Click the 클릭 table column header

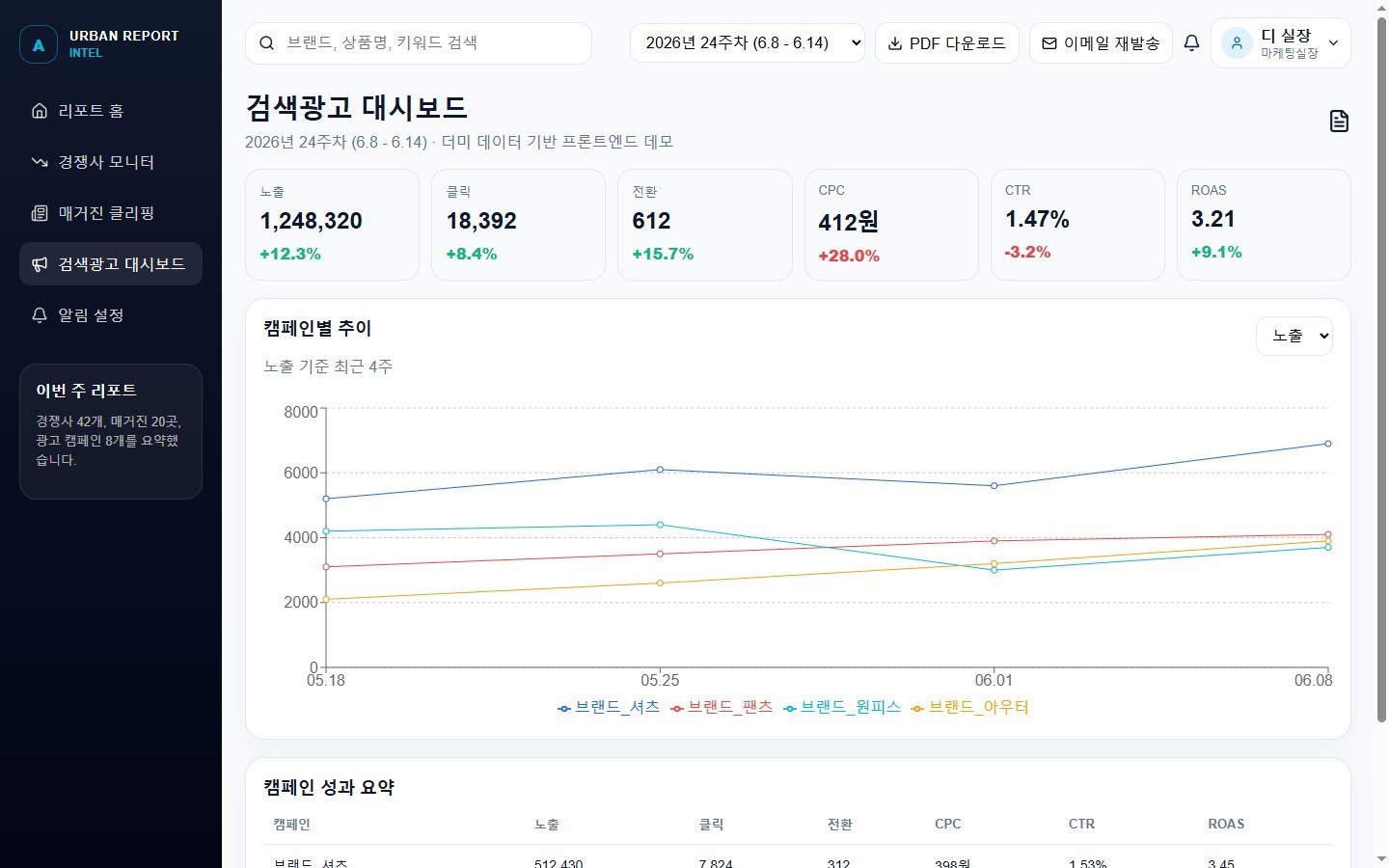pyautogui.click(x=711, y=825)
